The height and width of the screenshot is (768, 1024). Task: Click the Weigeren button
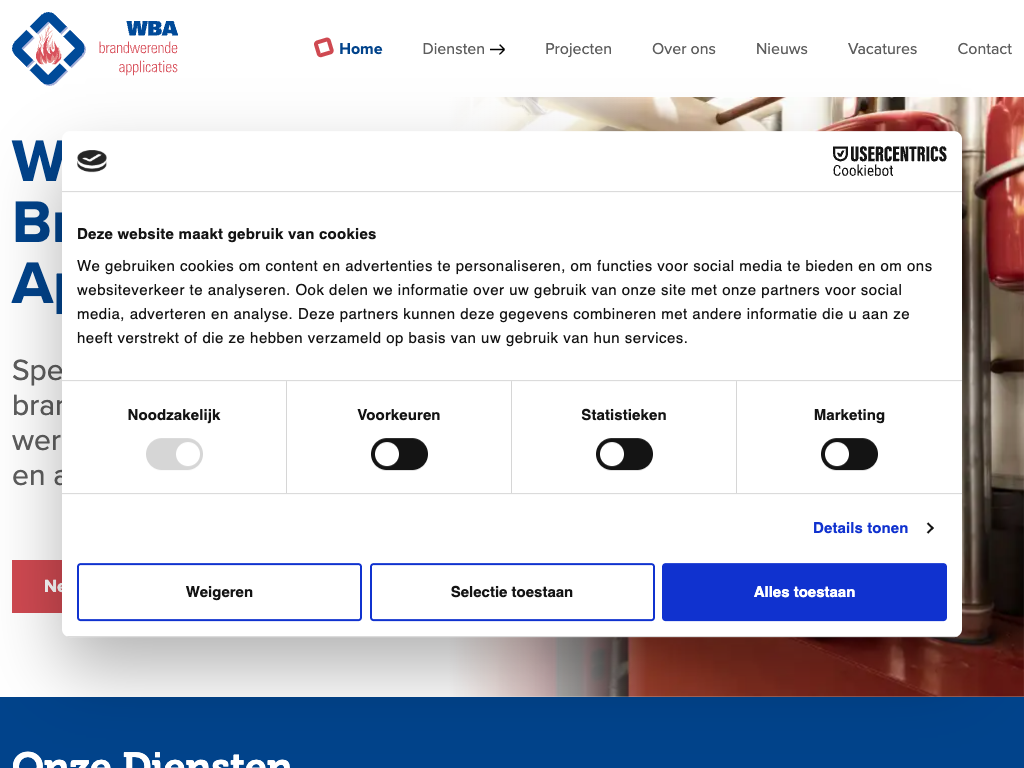(x=219, y=592)
